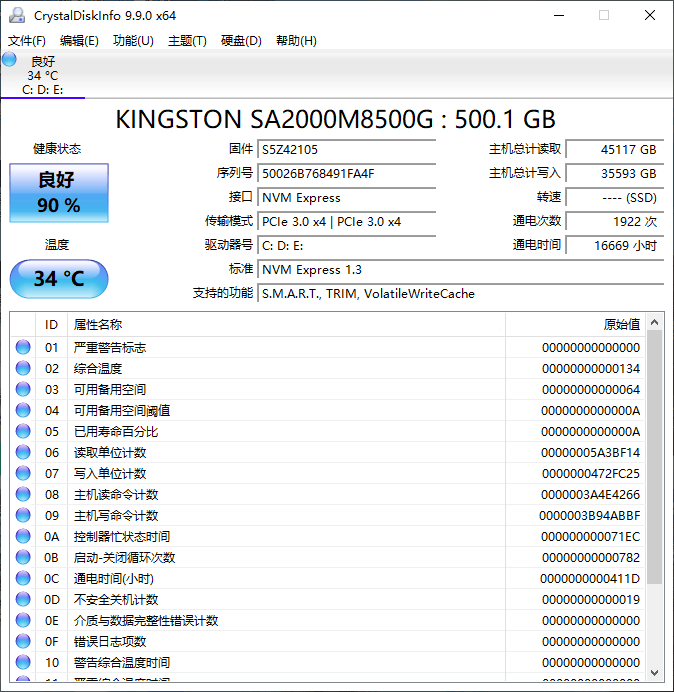Viewport: 674px width, 692px height.
Task: Open the 帮助(H) menu
Action: [296, 41]
